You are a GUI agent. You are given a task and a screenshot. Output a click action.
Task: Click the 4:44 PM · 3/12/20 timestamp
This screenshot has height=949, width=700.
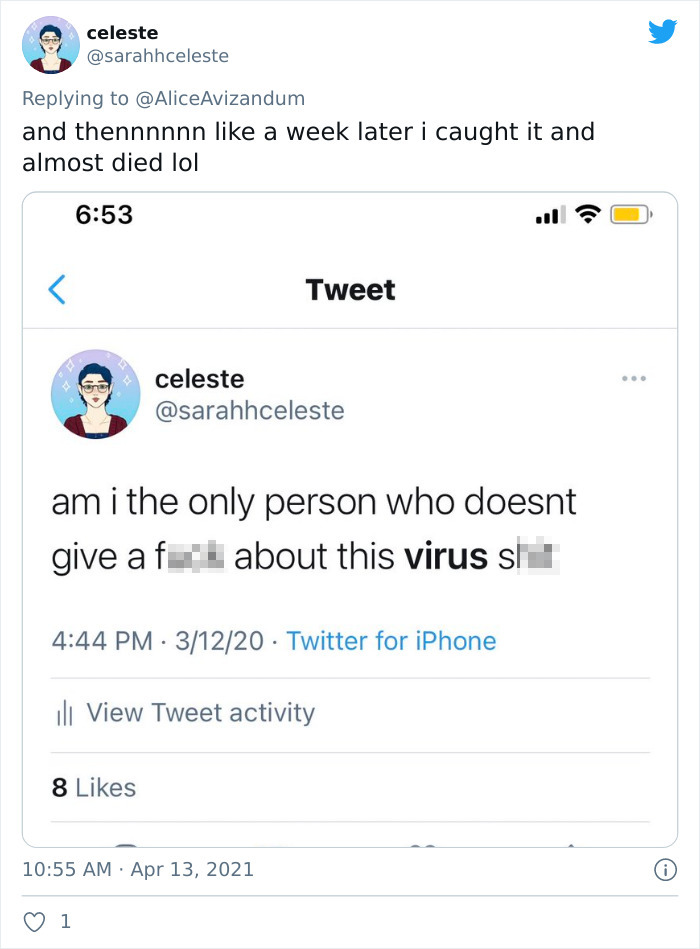click(160, 641)
